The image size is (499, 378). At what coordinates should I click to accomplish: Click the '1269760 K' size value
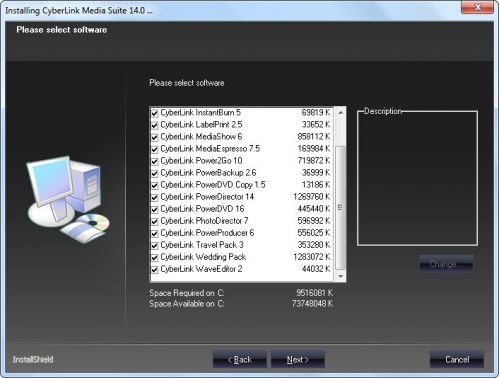pyautogui.click(x=311, y=197)
